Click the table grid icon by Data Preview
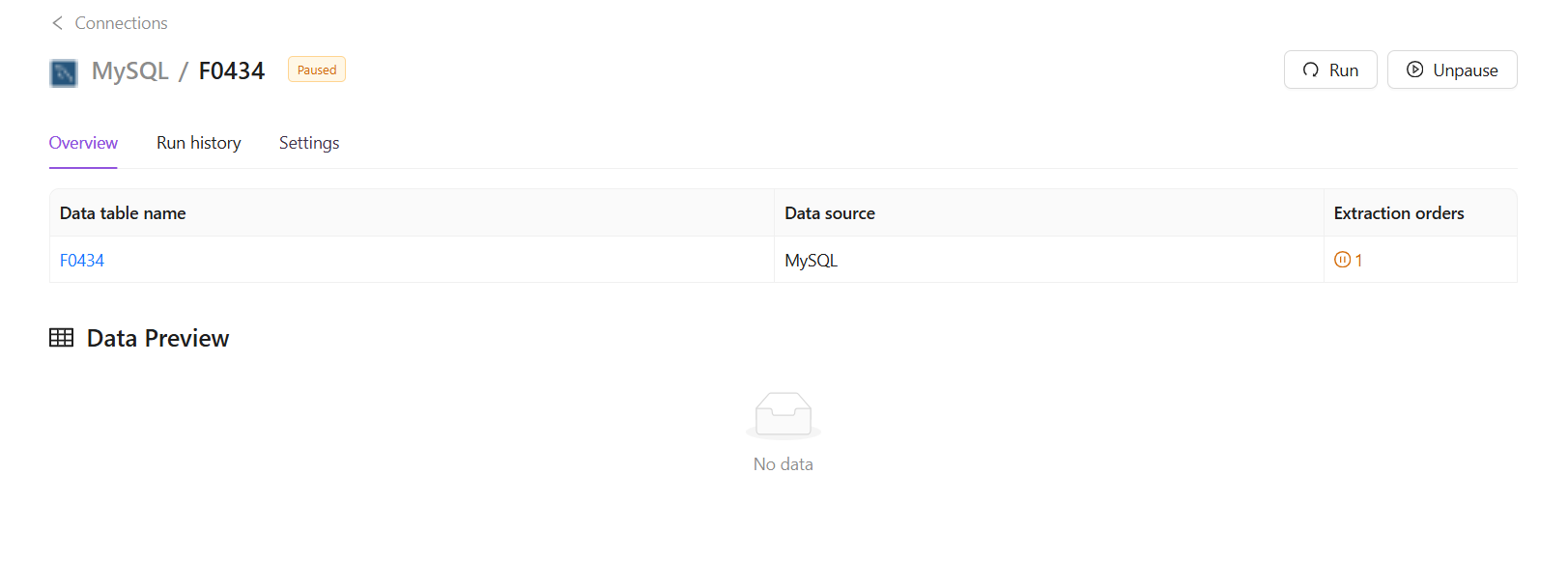Image resolution: width=1568 pixels, height=586 pixels. pyautogui.click(x=62, y=338)
